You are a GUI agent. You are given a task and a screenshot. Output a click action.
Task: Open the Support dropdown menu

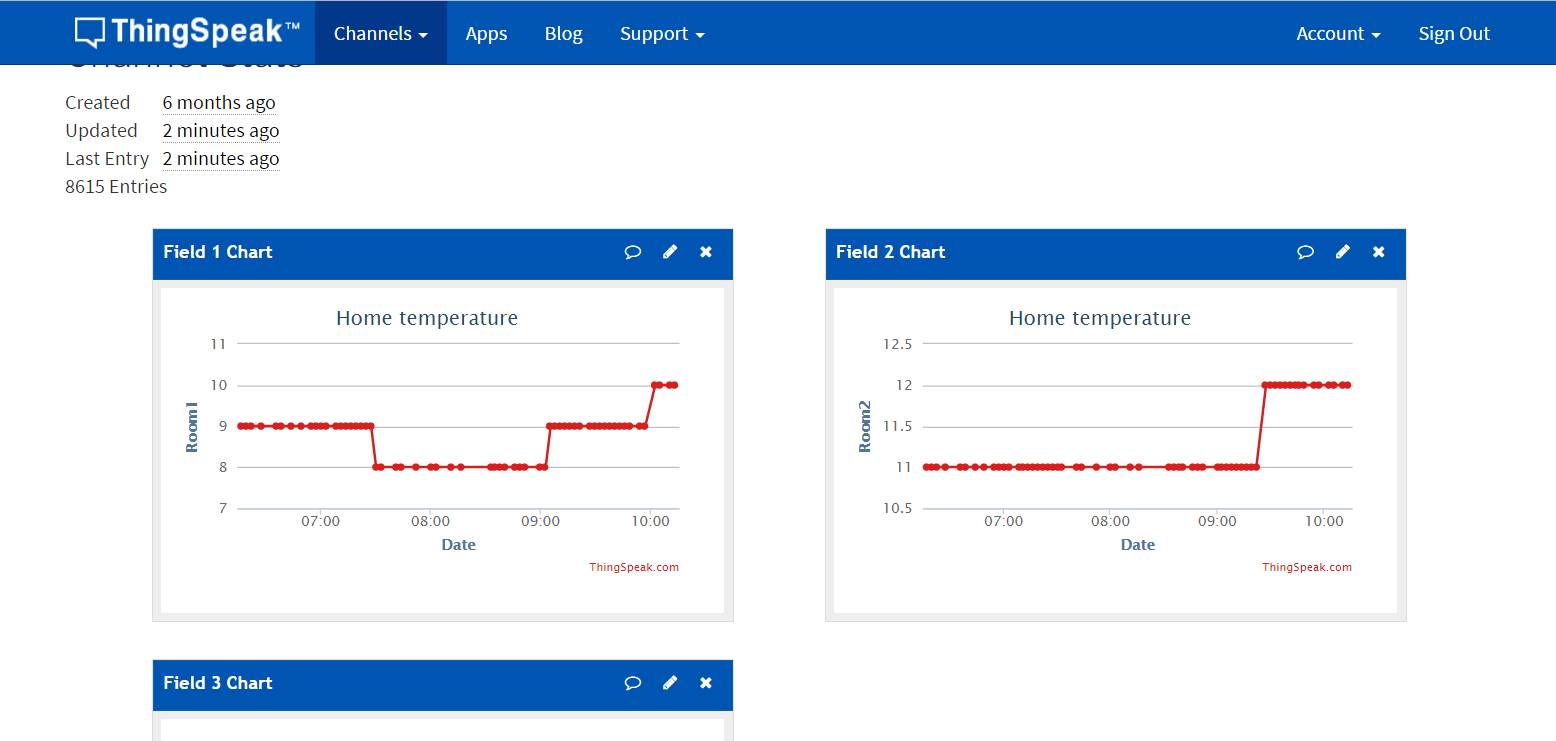661,34
